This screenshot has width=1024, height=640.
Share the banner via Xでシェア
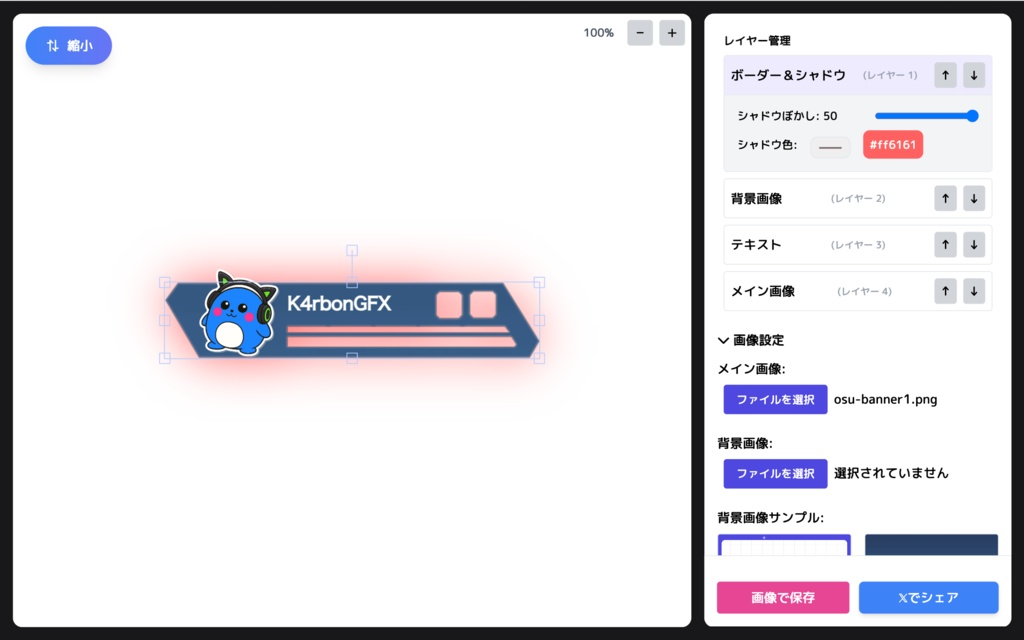click(930, 597)
